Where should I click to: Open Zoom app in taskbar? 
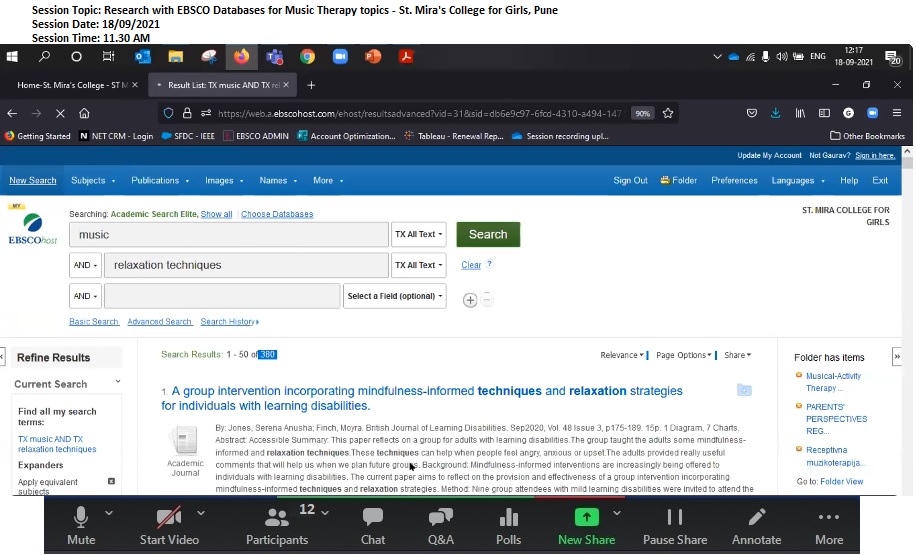[x=340, y=57]
